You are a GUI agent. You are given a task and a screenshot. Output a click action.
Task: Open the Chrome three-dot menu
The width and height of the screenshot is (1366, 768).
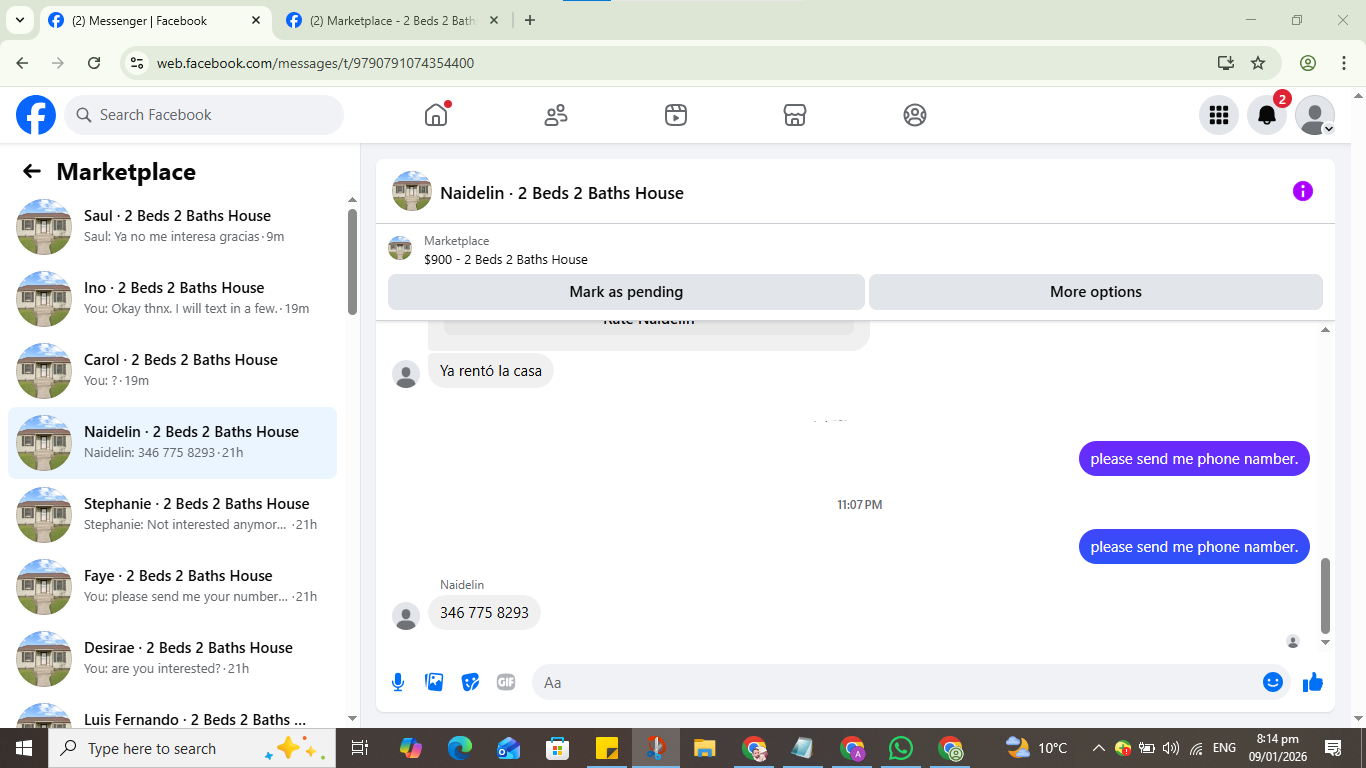tap(1344, 63)
